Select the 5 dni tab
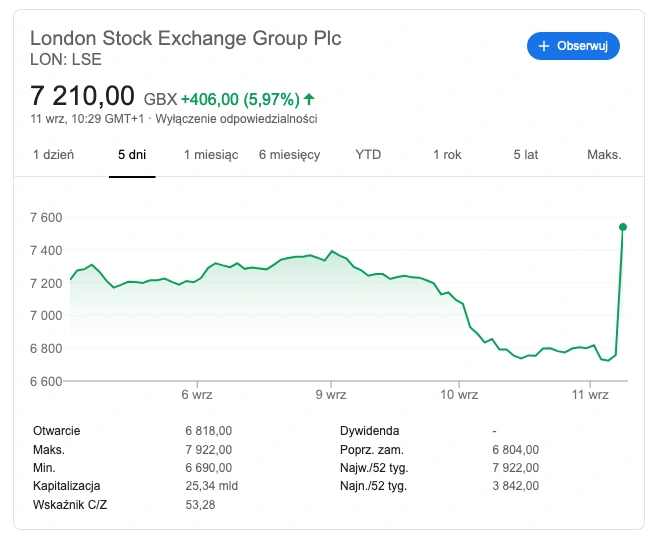660x540 pixels. pyautogui.click(x=132, y=155)
